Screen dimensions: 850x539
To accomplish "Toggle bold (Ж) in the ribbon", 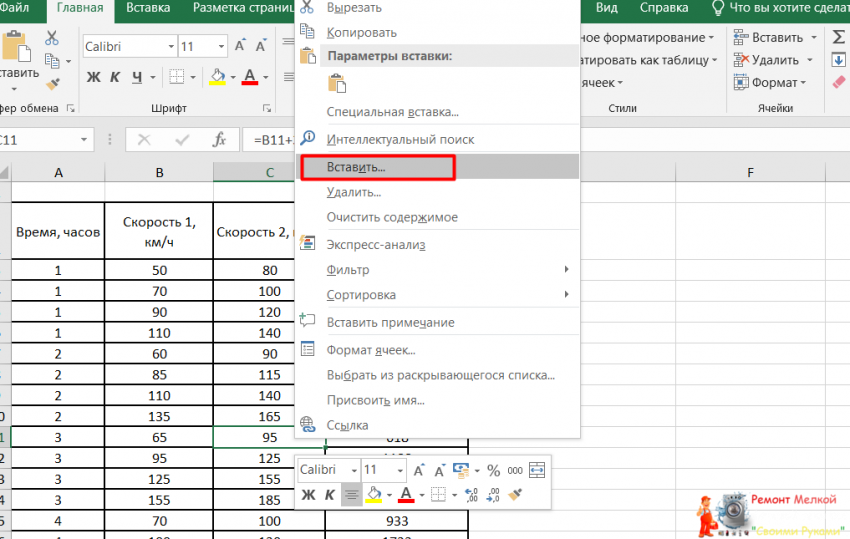I will (x=93, y=77).
